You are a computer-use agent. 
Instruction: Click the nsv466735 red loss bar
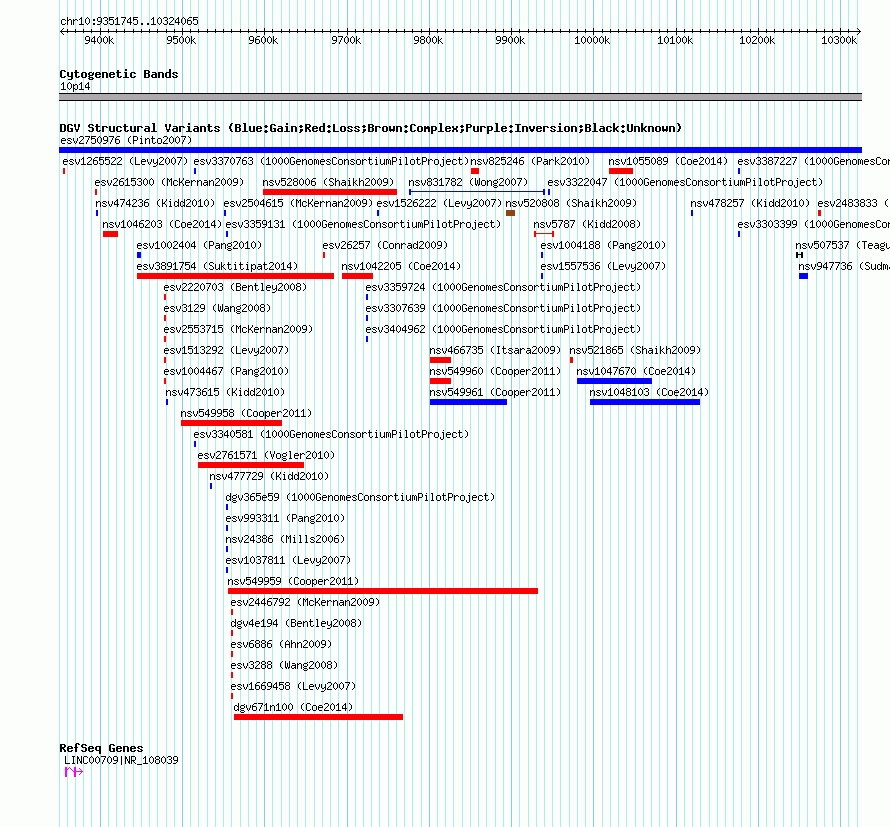click(x=440, y=360)
